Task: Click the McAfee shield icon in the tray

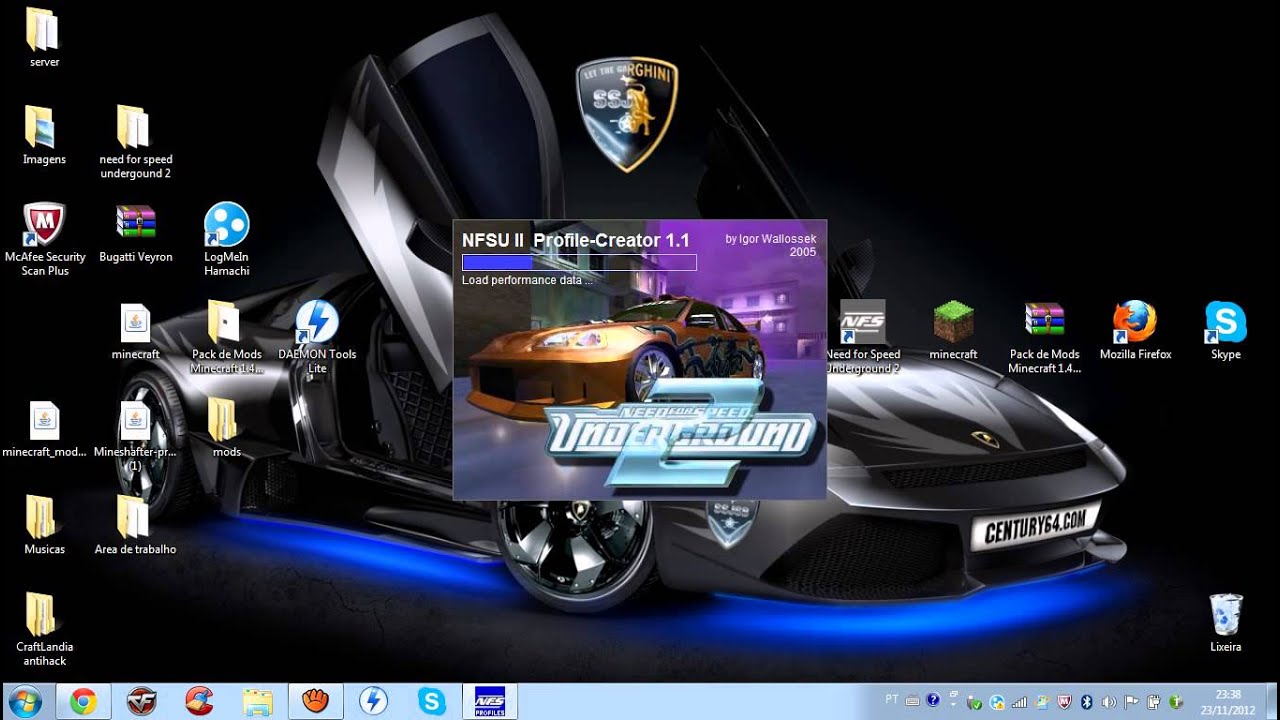Action: tap(1064, 701)
